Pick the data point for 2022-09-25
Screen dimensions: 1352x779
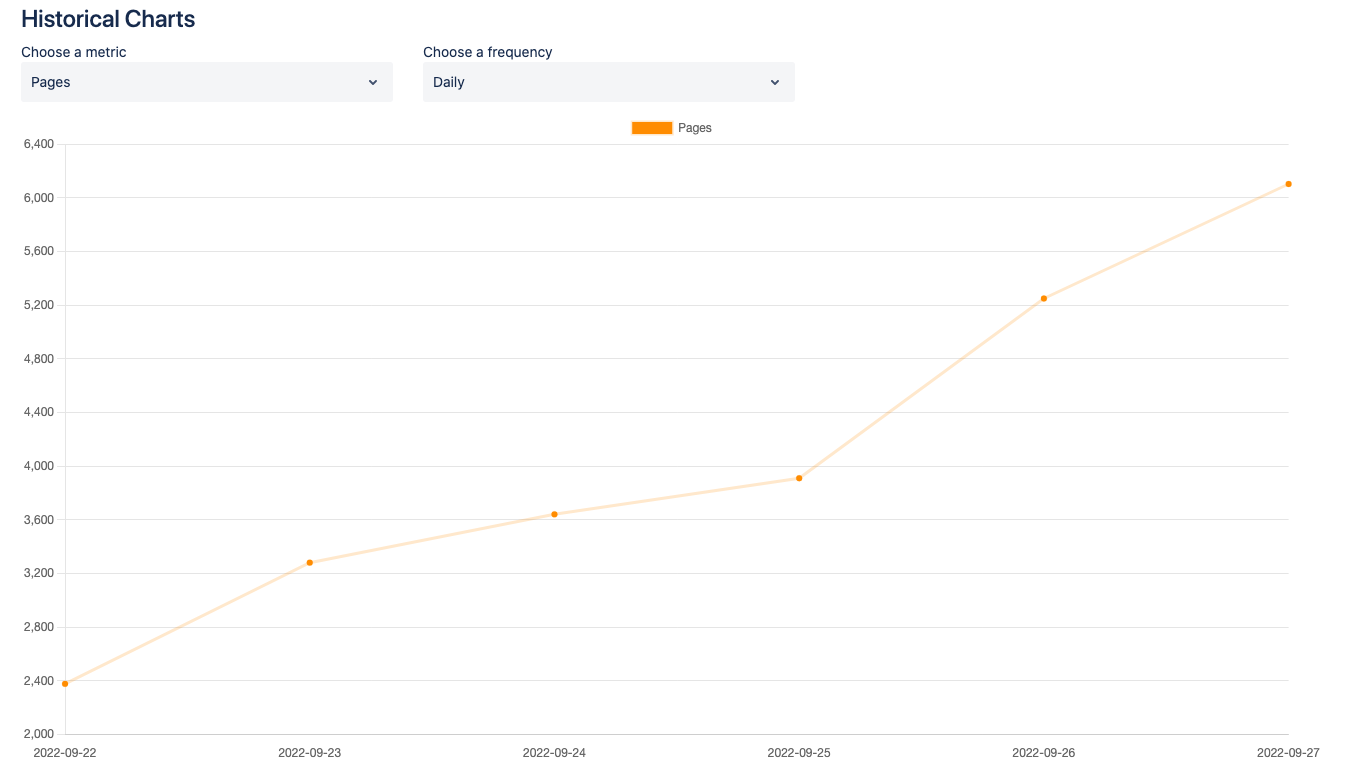point(799,478)
